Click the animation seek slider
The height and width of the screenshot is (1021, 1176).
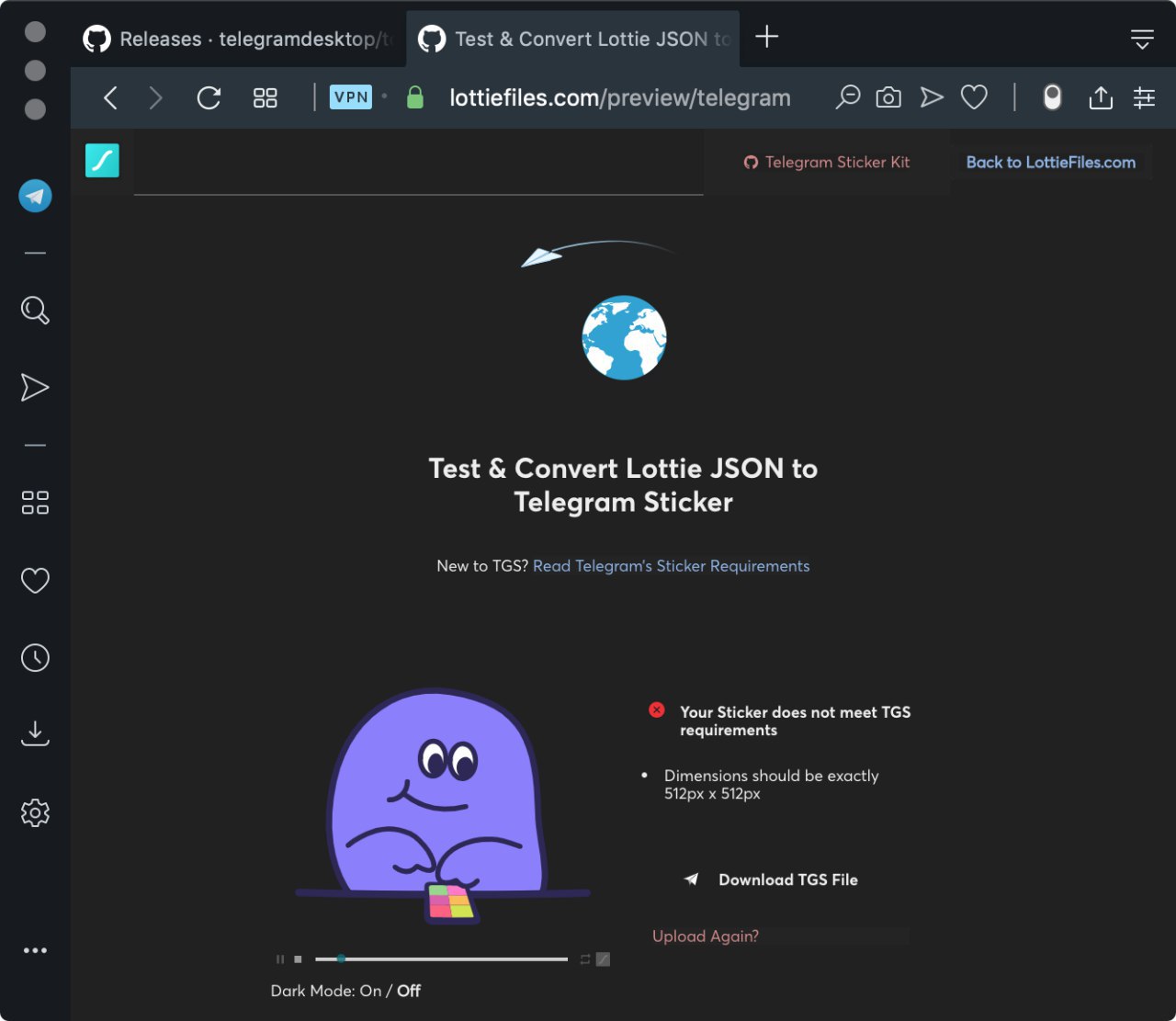(x=441, y=959)
